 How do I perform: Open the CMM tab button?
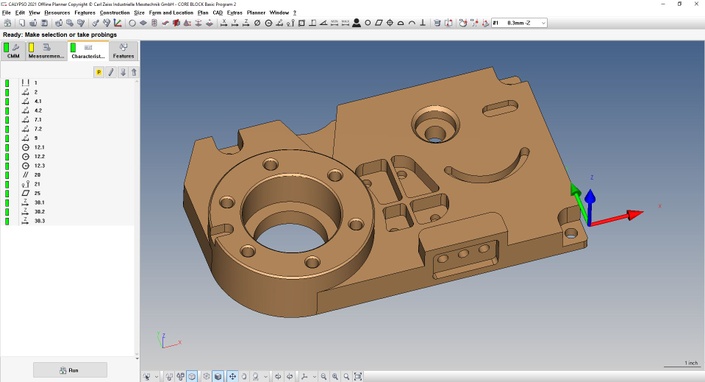point(13,51)
